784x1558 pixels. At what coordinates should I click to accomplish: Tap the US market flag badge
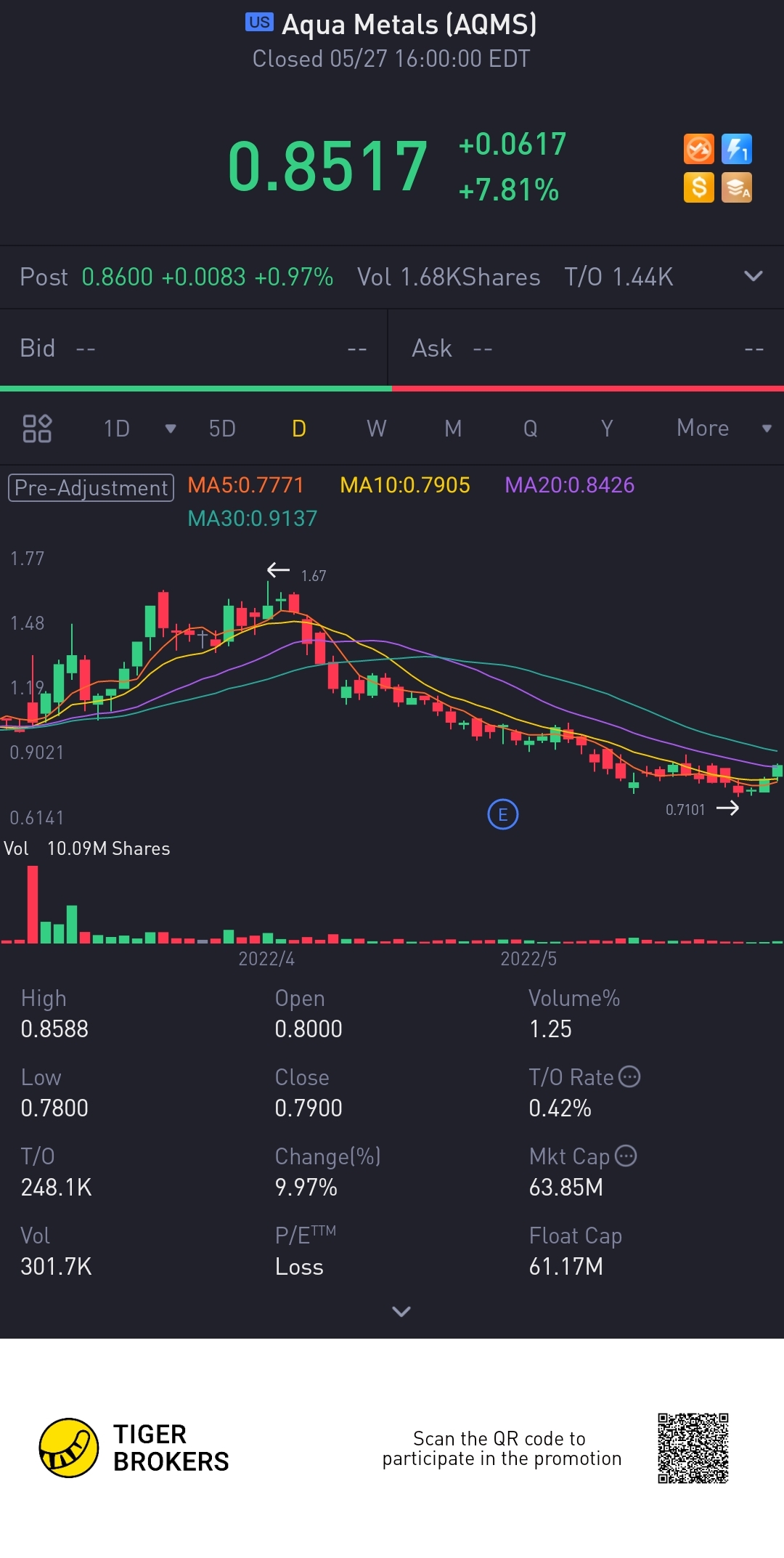pyautogui.click(x=259, y=23)
